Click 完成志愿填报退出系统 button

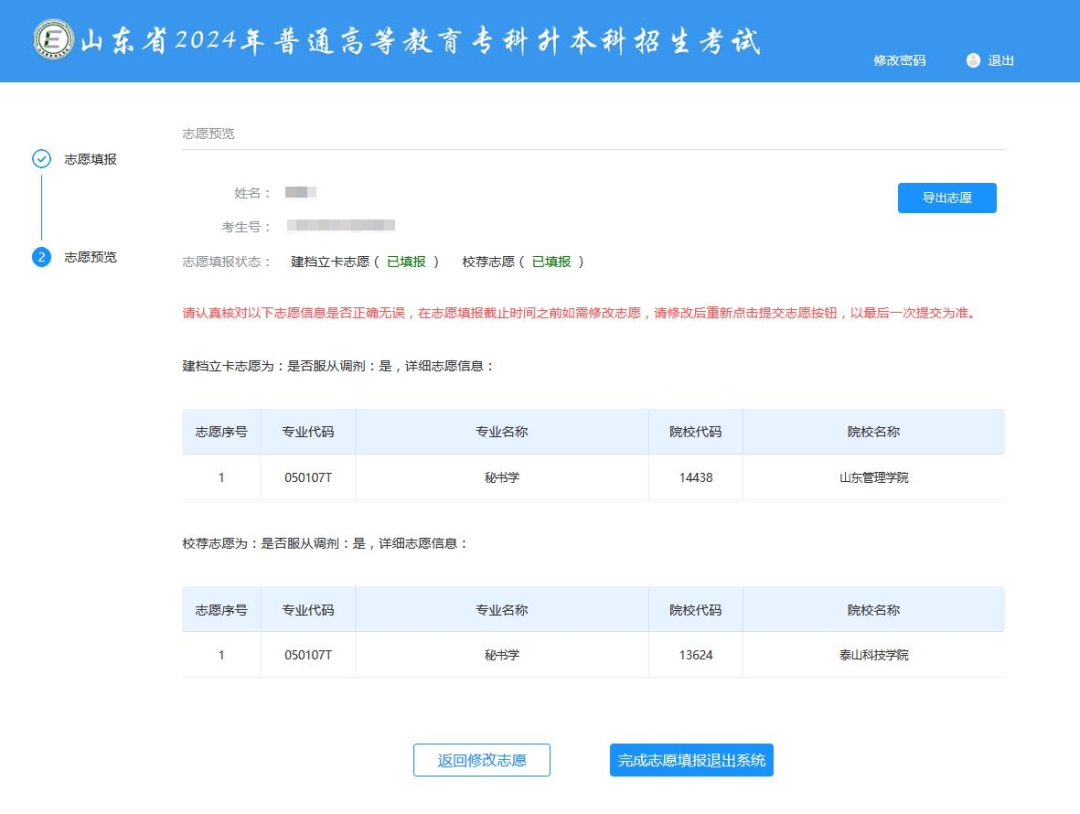[691, 760]
